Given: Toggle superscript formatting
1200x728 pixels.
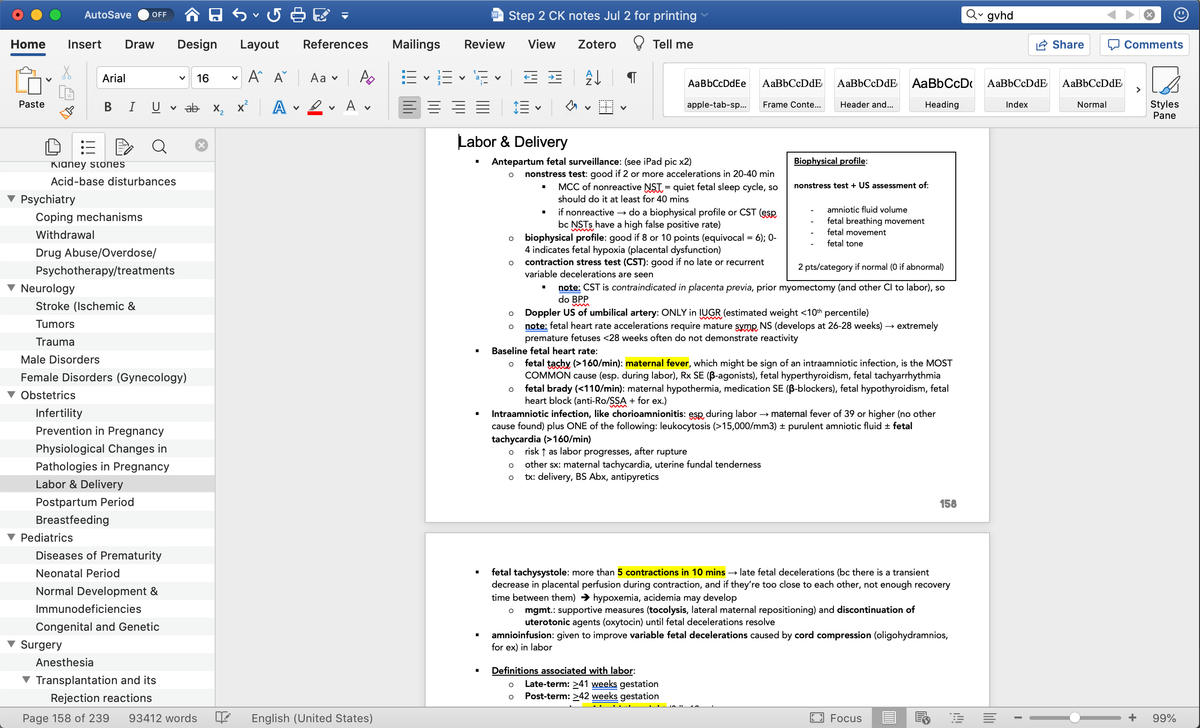Looking at the screenshot, I should 241,106.
